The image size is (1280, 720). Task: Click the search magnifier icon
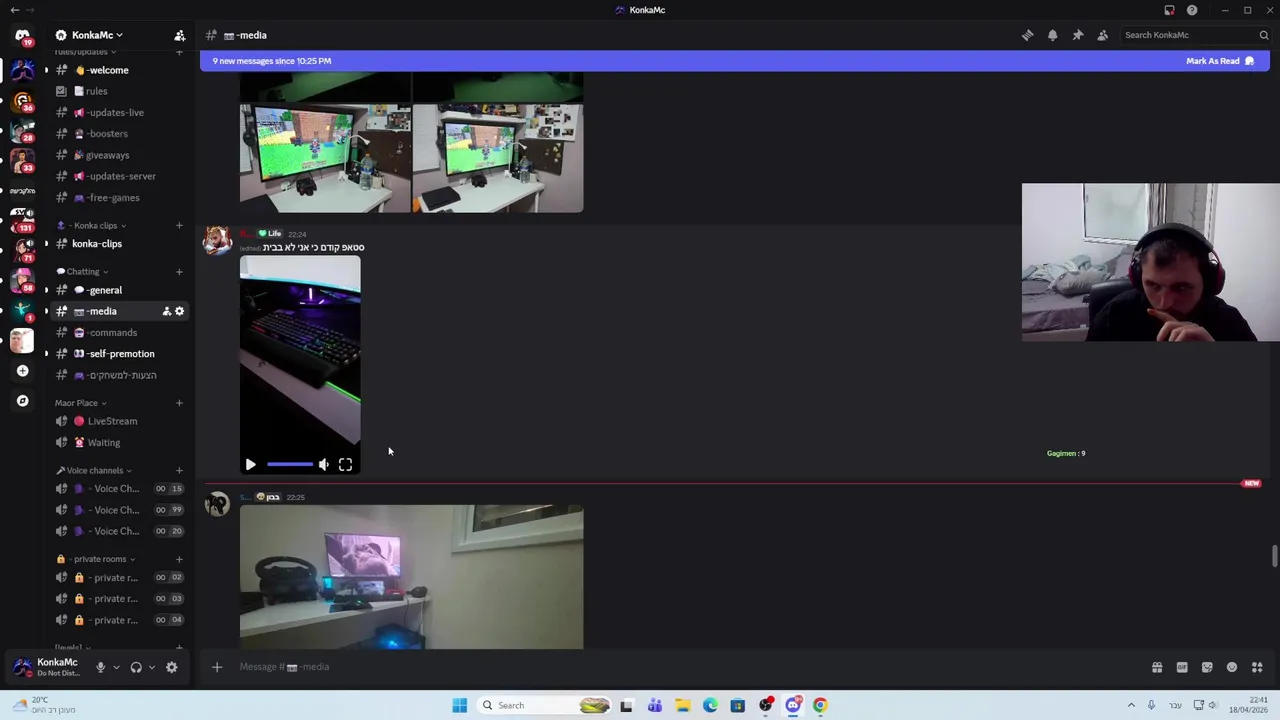1264,35
